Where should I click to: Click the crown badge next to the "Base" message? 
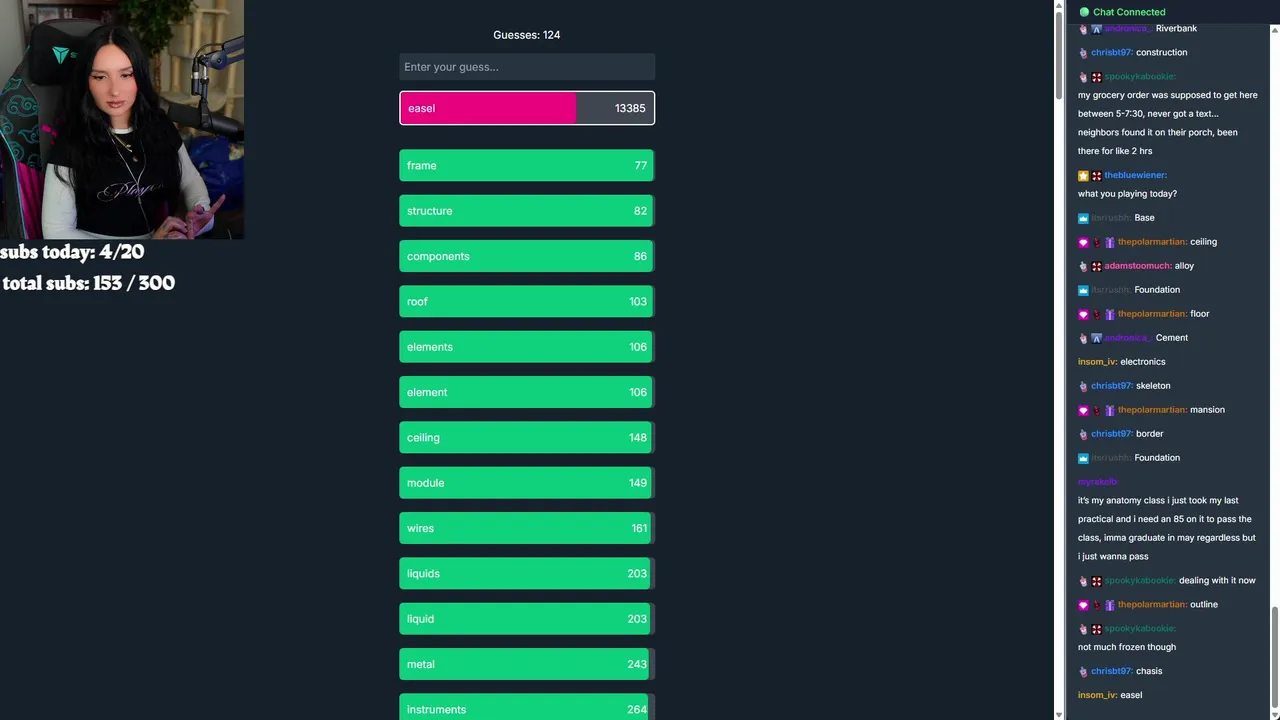1083,218
